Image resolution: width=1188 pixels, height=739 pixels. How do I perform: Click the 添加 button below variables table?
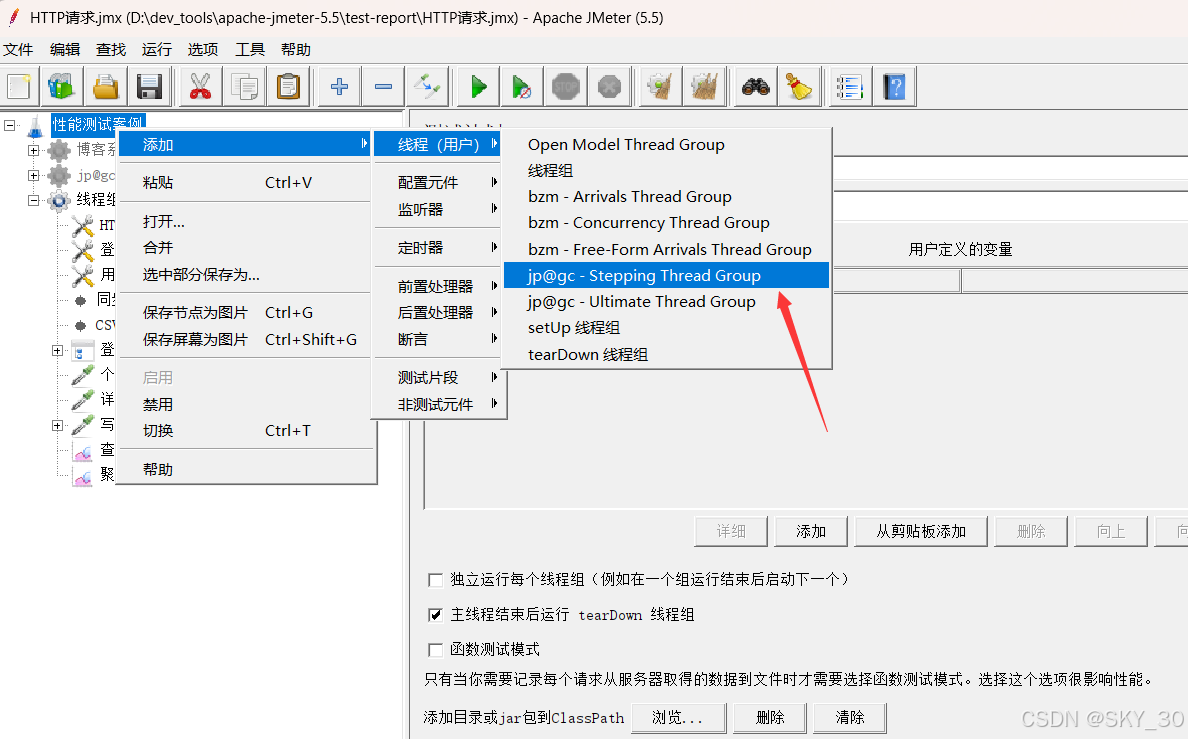coord(811,531)
